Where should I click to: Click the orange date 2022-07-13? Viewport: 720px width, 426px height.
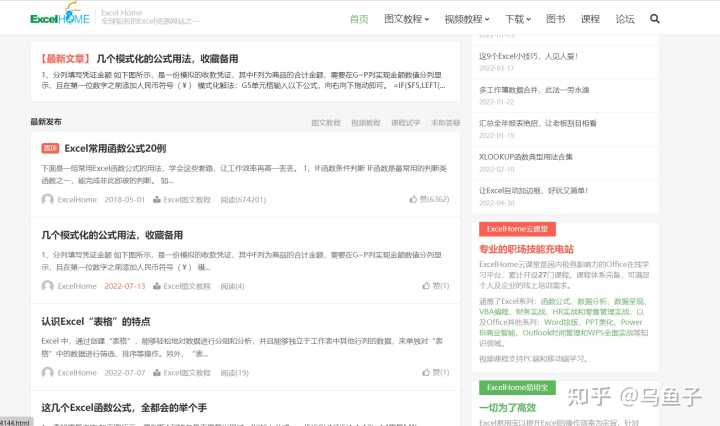124,286
